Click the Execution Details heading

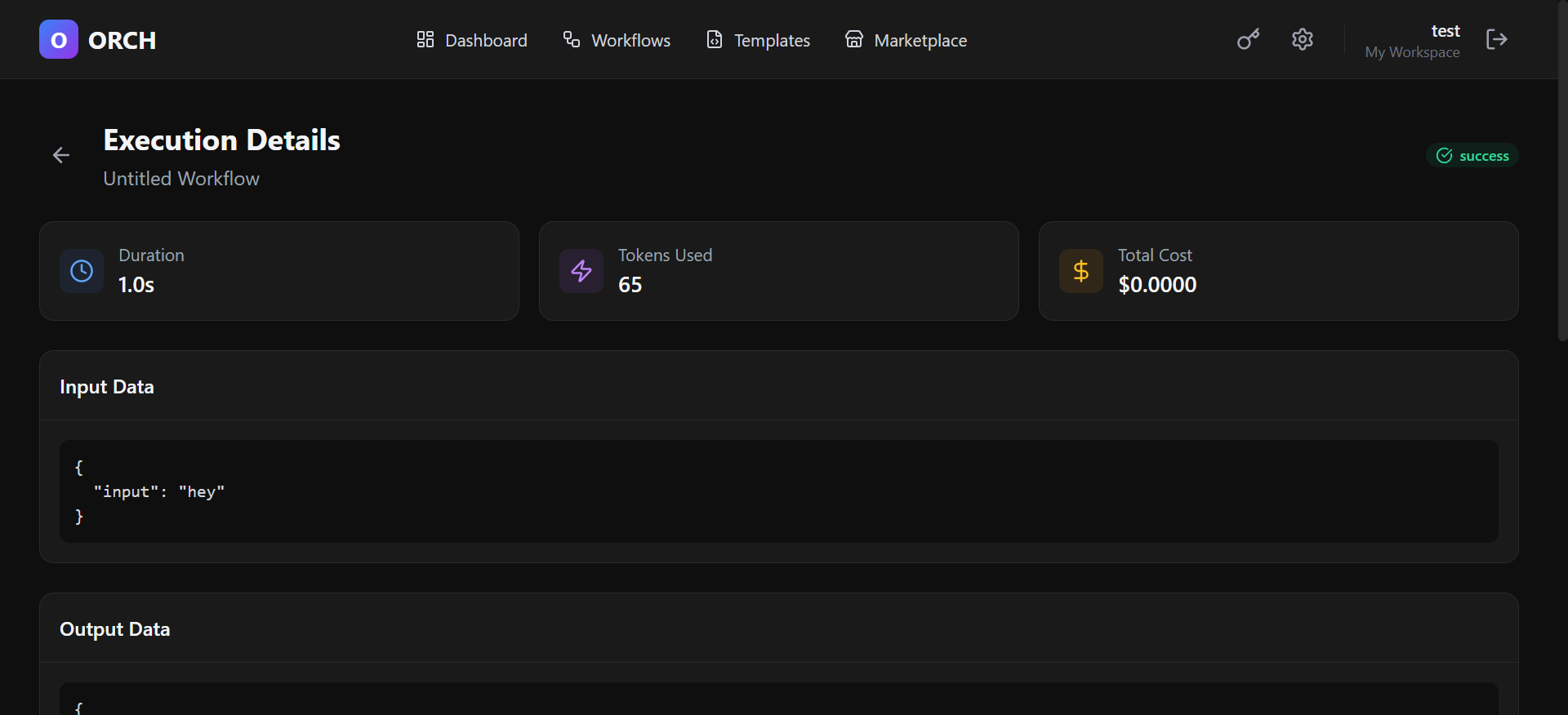tap(221, 140)
